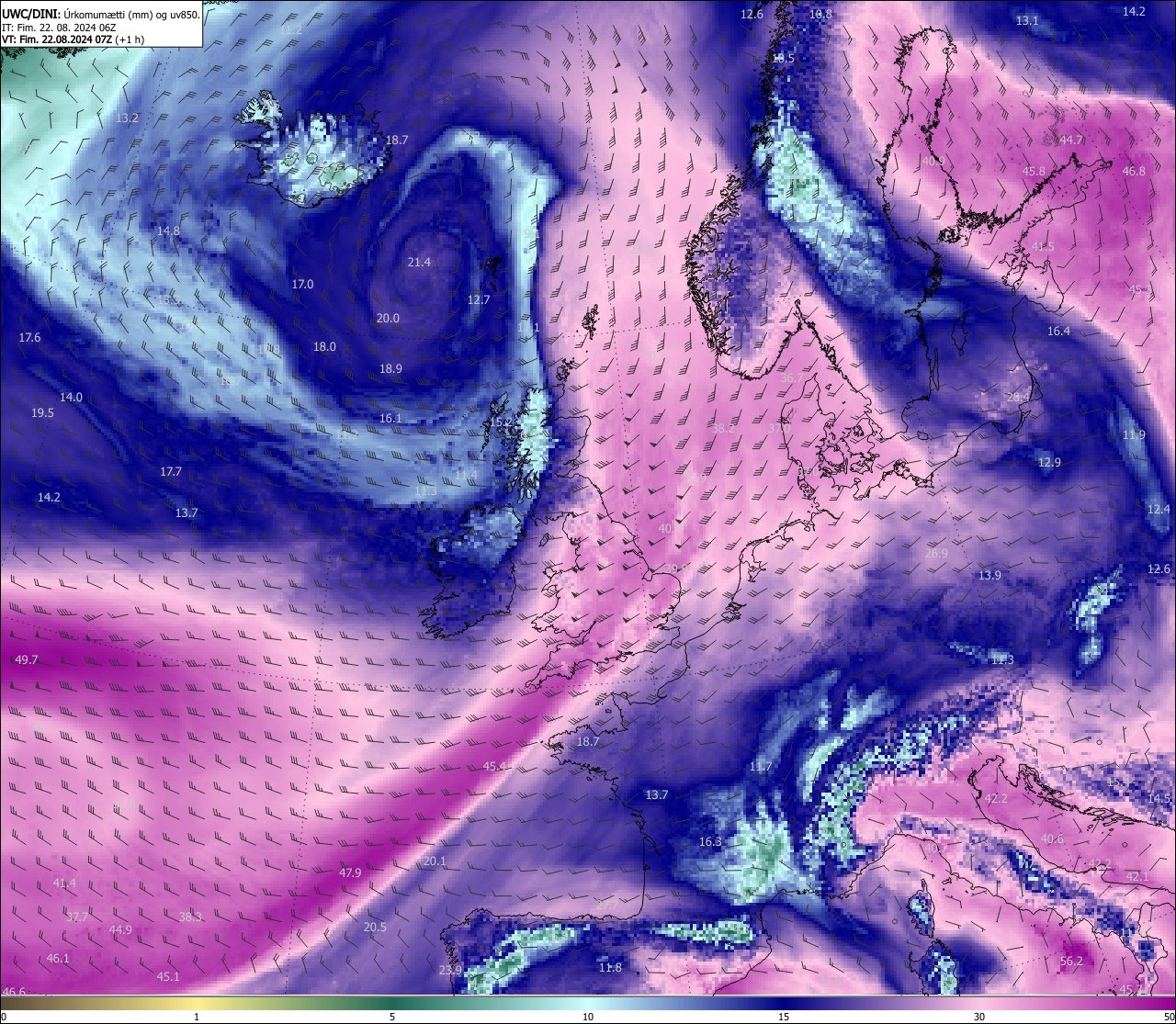
Task: Click the 45.8 map value
Action: (x=1034, y=171)
